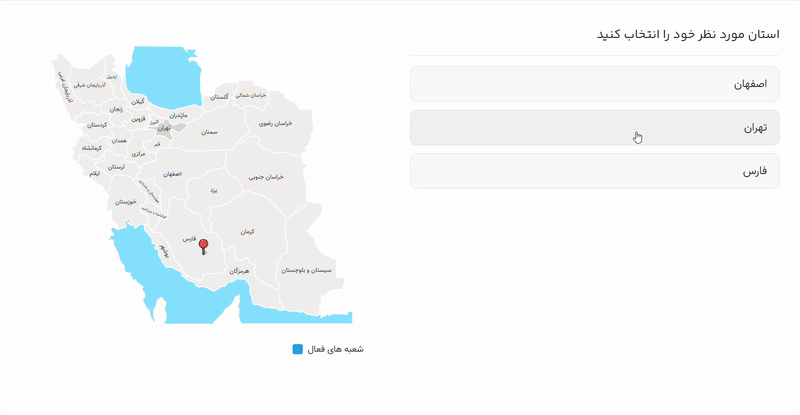Image resolution: width=800 pixels, height=415 pixels.
Task: Click خوزستان province on the map
Action: click(x=126, y=201)
